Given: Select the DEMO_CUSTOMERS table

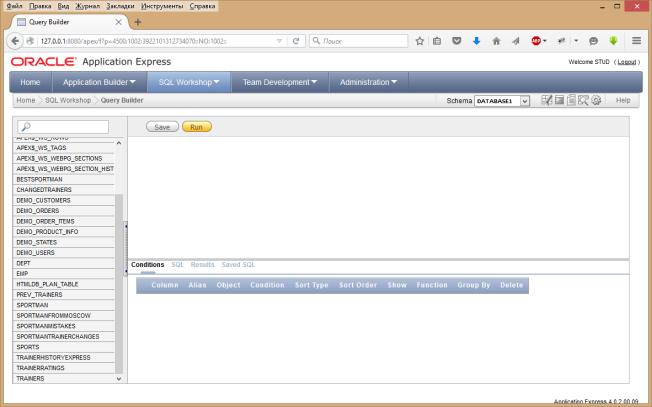Looking at the screenshot, I should click(x=64, y=200).
